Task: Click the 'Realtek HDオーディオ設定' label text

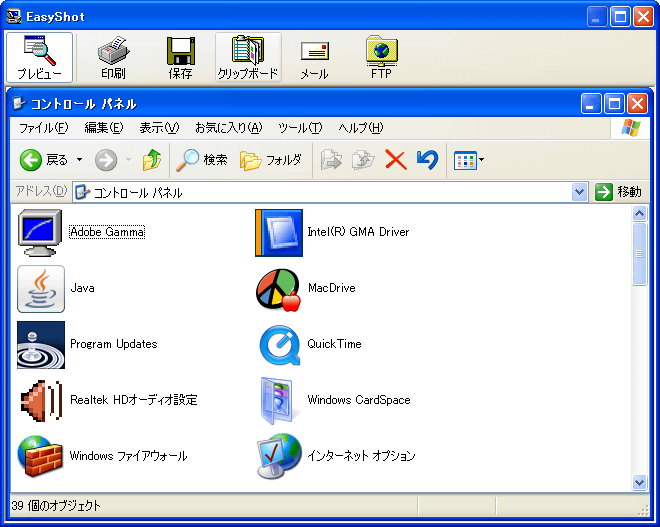Action: (x=133, y=400)
